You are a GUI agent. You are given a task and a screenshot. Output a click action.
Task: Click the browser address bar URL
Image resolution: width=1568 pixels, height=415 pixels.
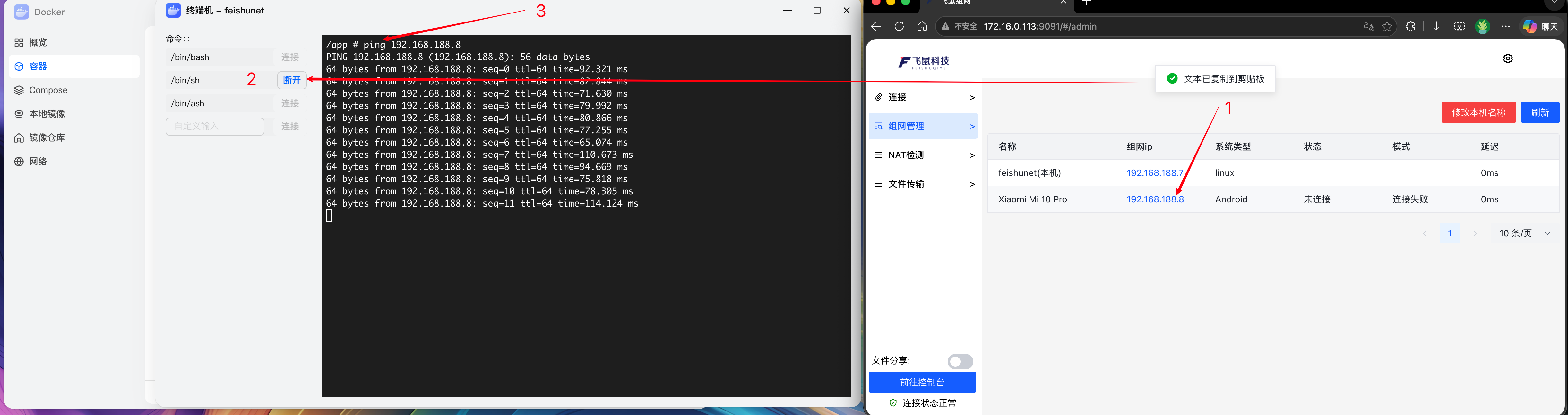1040,26
